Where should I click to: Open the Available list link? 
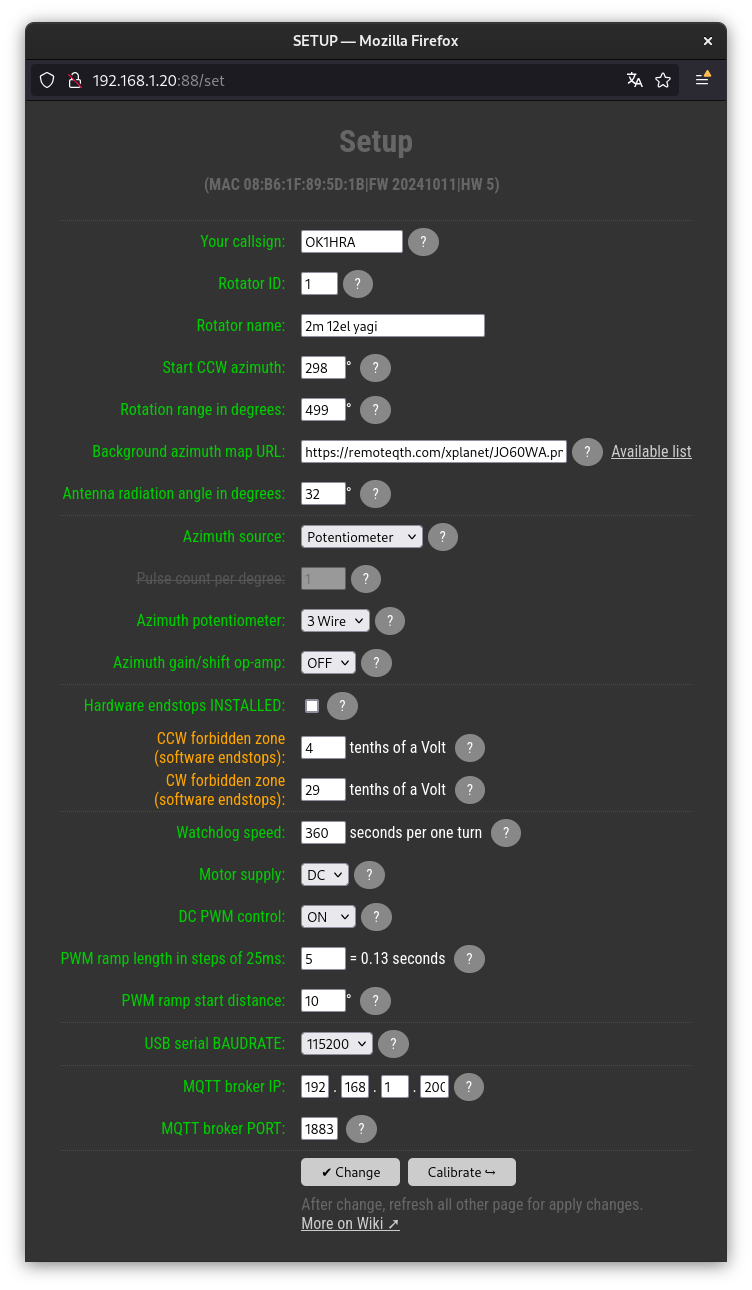pyautogui.click(x=651, y=452)
